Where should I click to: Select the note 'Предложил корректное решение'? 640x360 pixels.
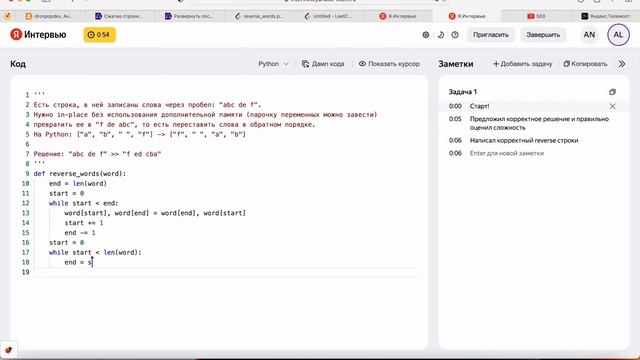[x=539, y=123]
